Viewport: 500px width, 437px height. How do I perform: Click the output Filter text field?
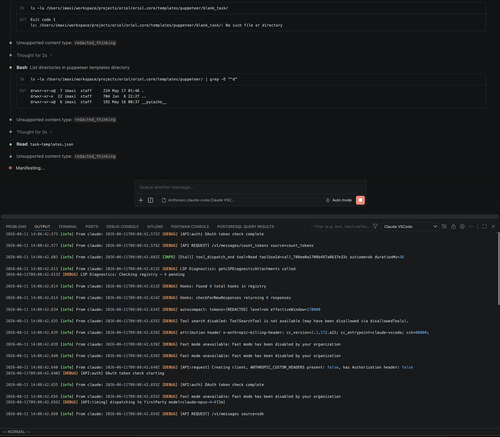coord(342,227)
